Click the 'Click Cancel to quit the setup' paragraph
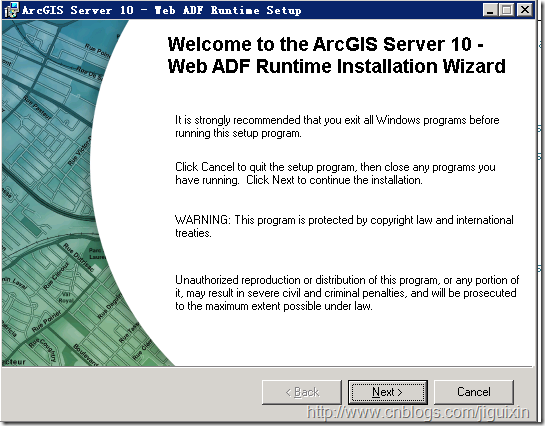This screenshot has height=426, width=545. tap(335, 173)
